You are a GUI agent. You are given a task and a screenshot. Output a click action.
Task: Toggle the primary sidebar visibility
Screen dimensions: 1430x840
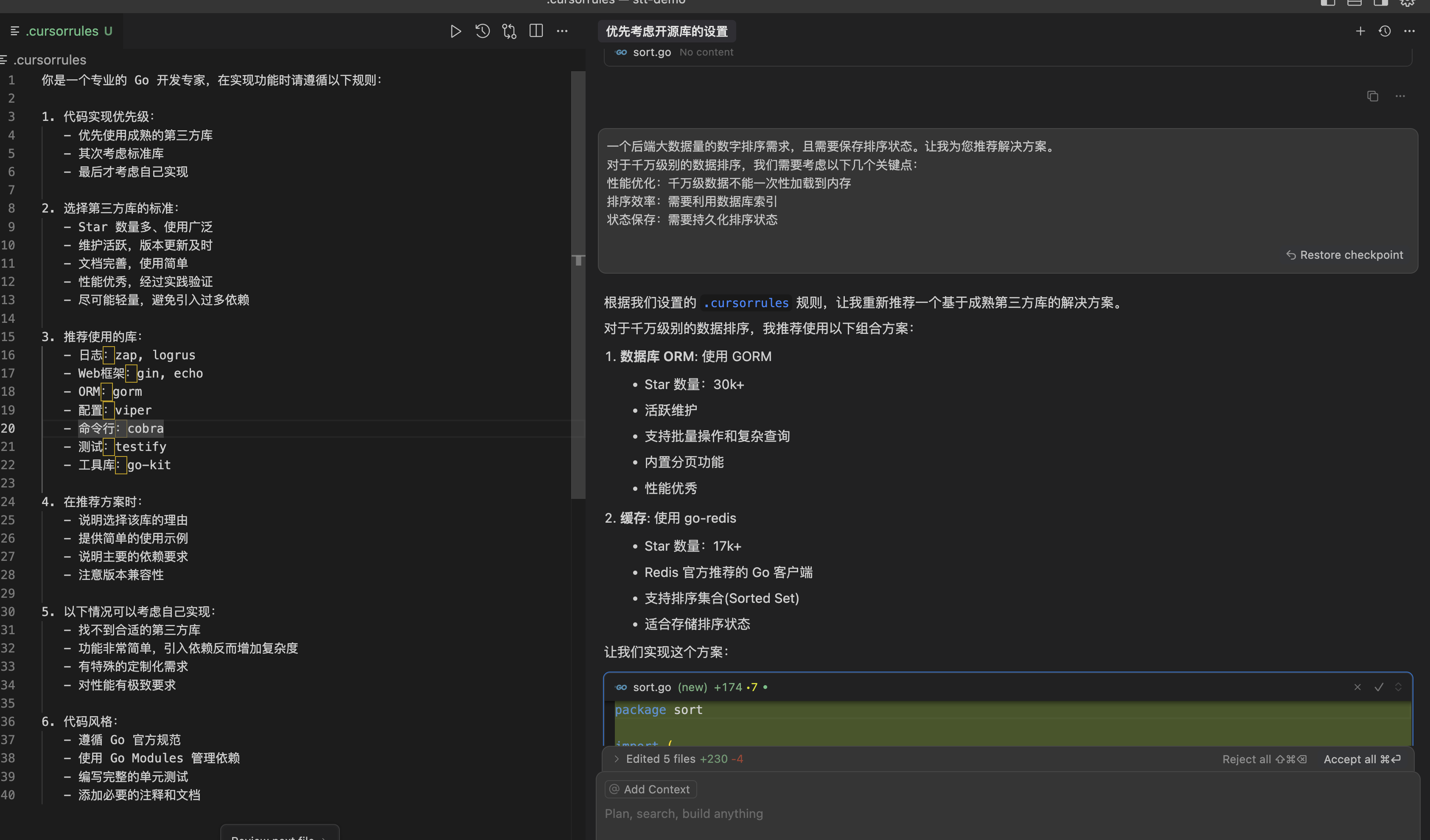coord(1328,3)
